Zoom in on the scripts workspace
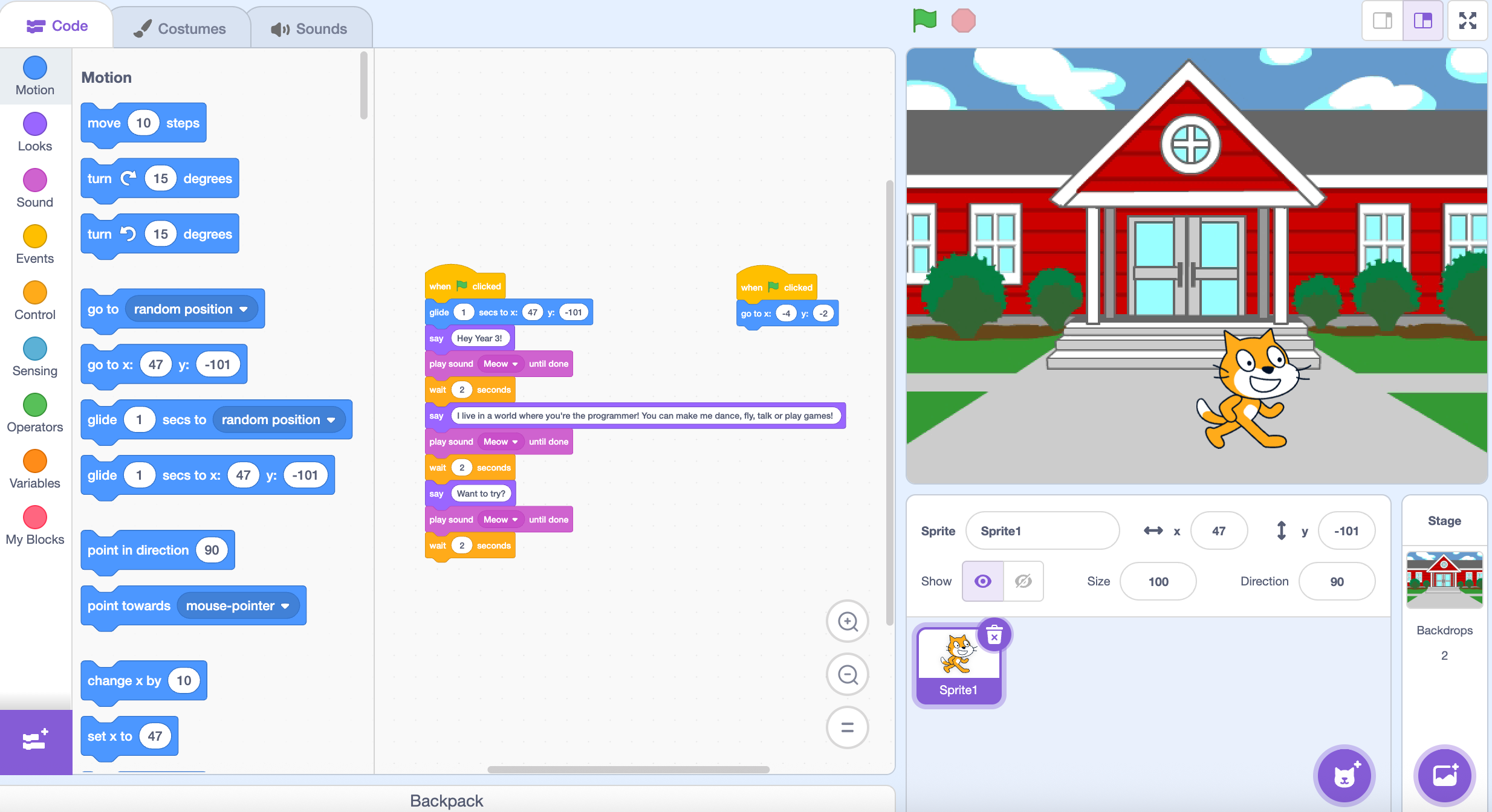The height and width of the screenshot is (812, 1492). coord(848,622)
